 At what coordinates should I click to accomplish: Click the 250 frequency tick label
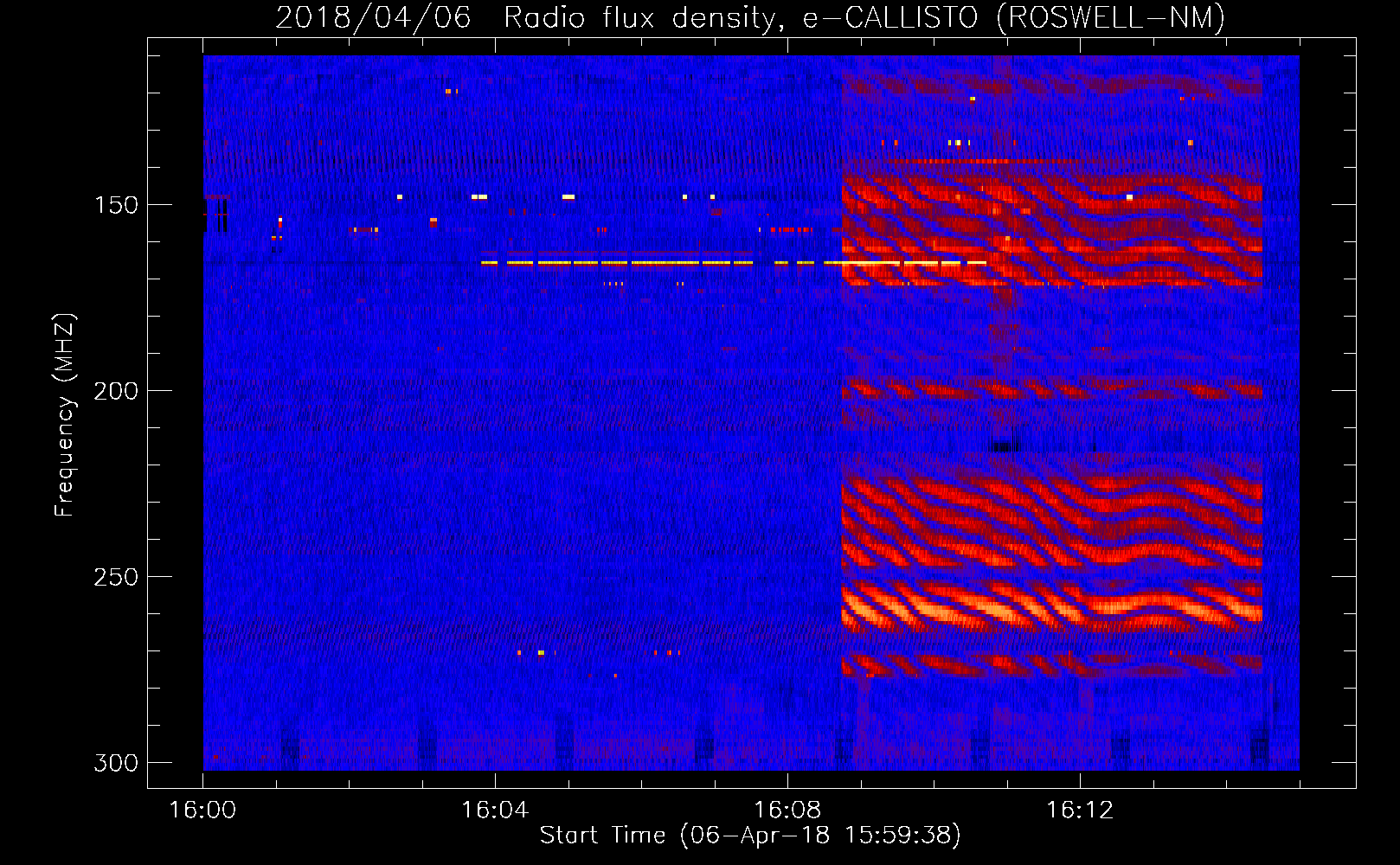[116, 577]
